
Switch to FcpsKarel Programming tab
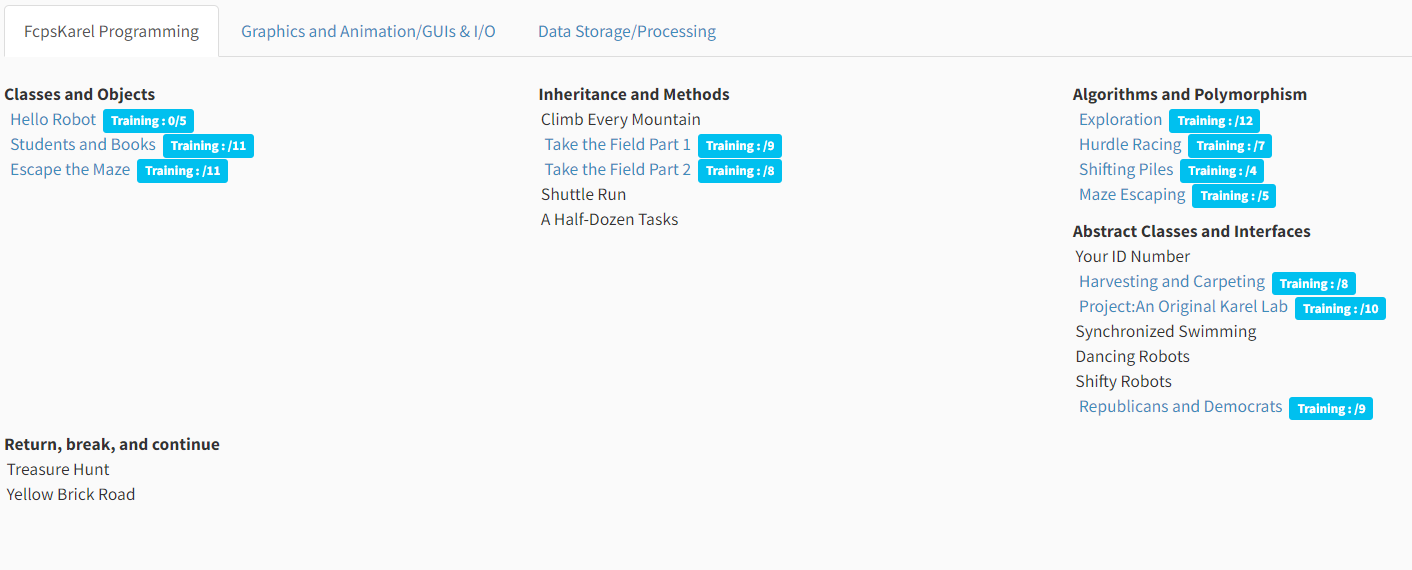[x=111, y=31]
